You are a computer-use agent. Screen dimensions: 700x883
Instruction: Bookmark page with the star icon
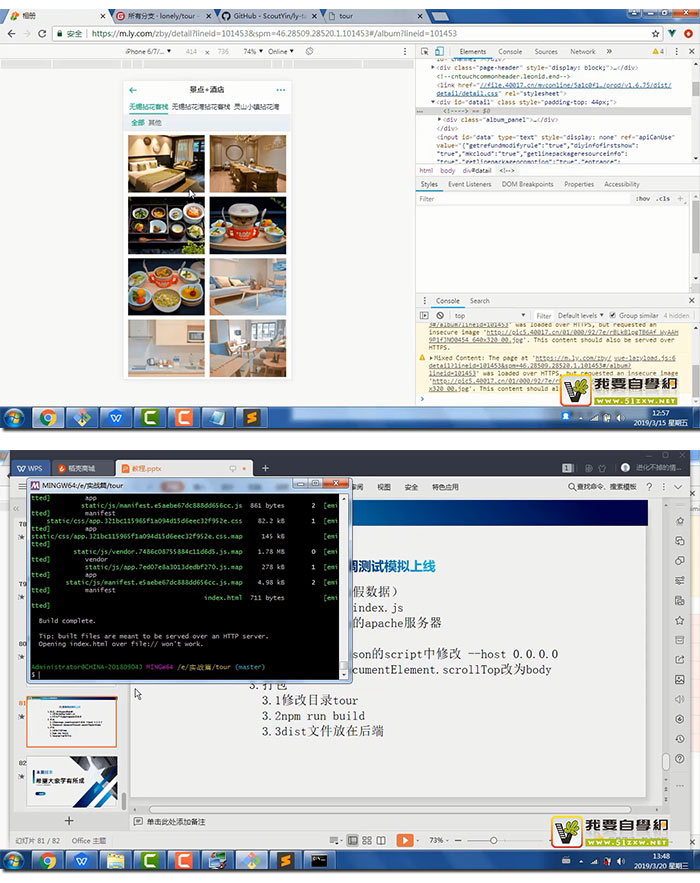(656, 34)
